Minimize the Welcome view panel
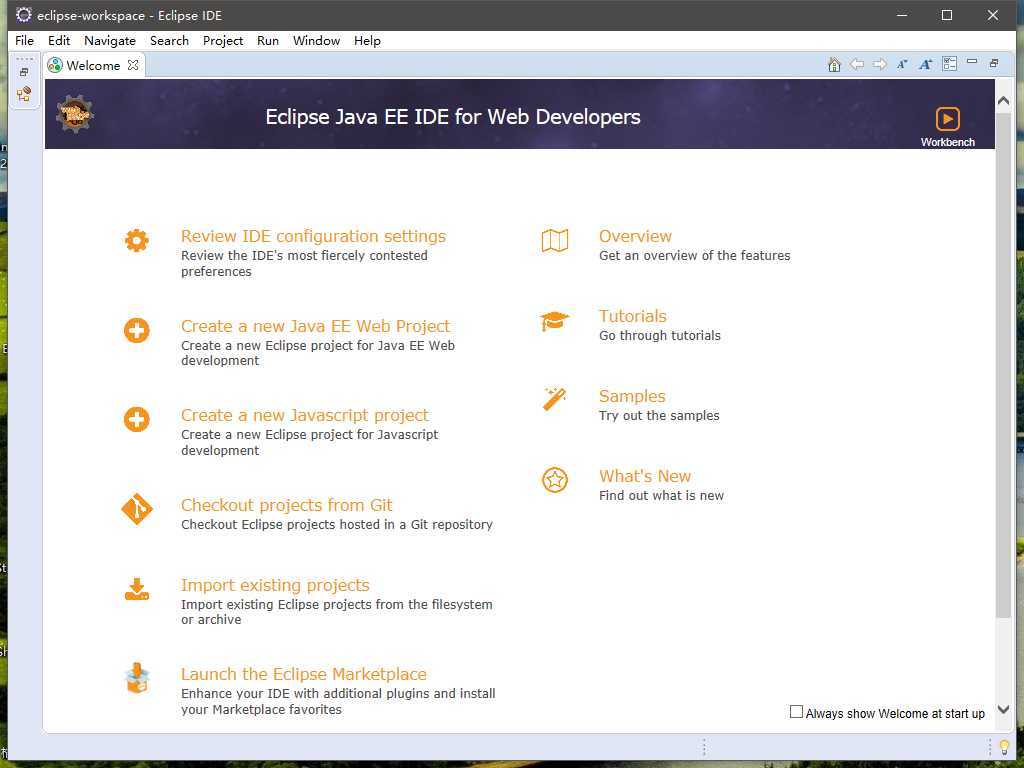The image size is (1024, 768). coord(972,61)
